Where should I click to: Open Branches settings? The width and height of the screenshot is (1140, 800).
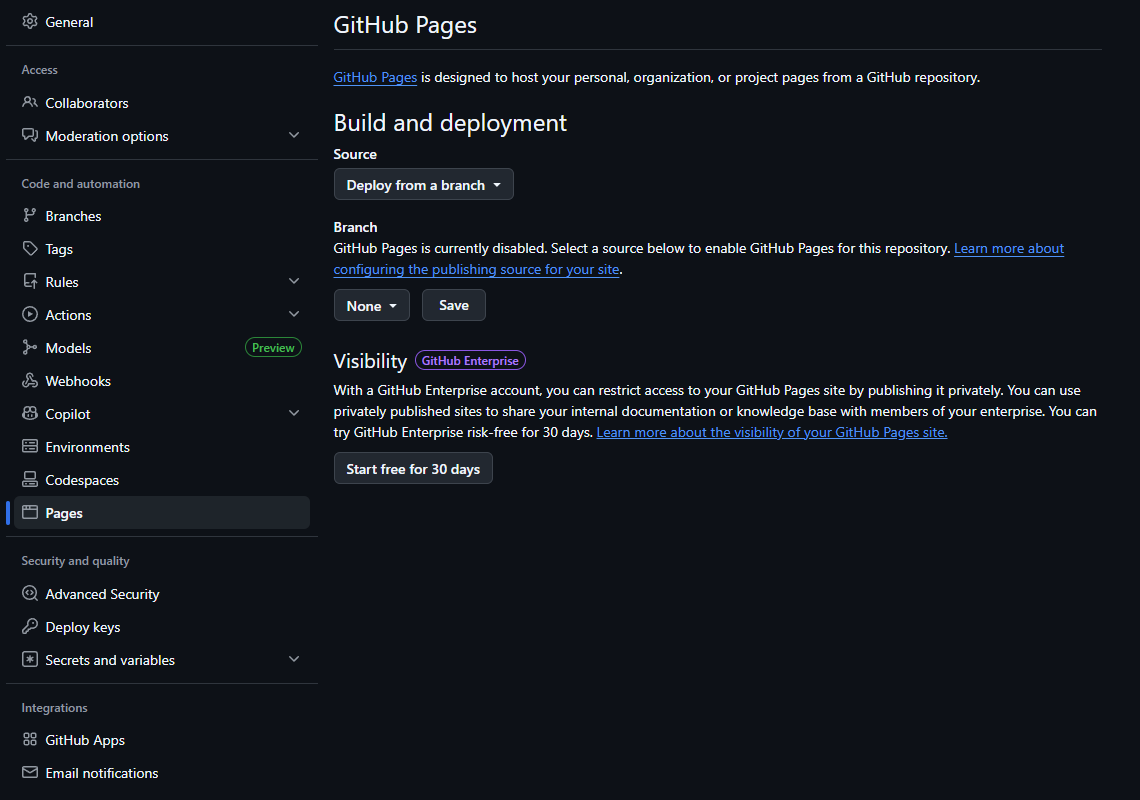point(161,216)
